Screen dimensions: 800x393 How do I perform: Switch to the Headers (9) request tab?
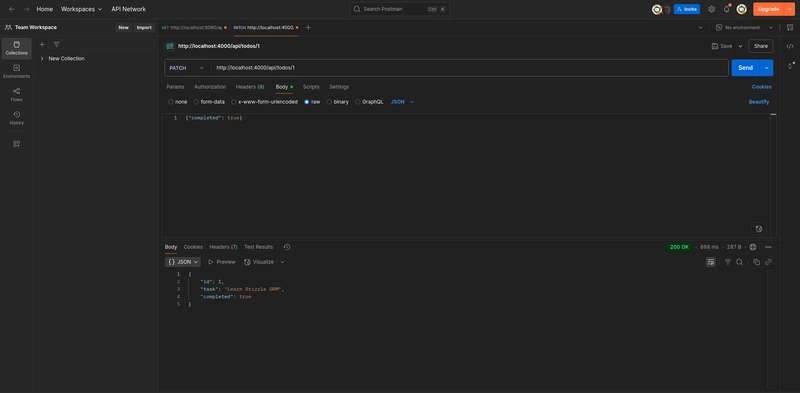tap(250, 87)
